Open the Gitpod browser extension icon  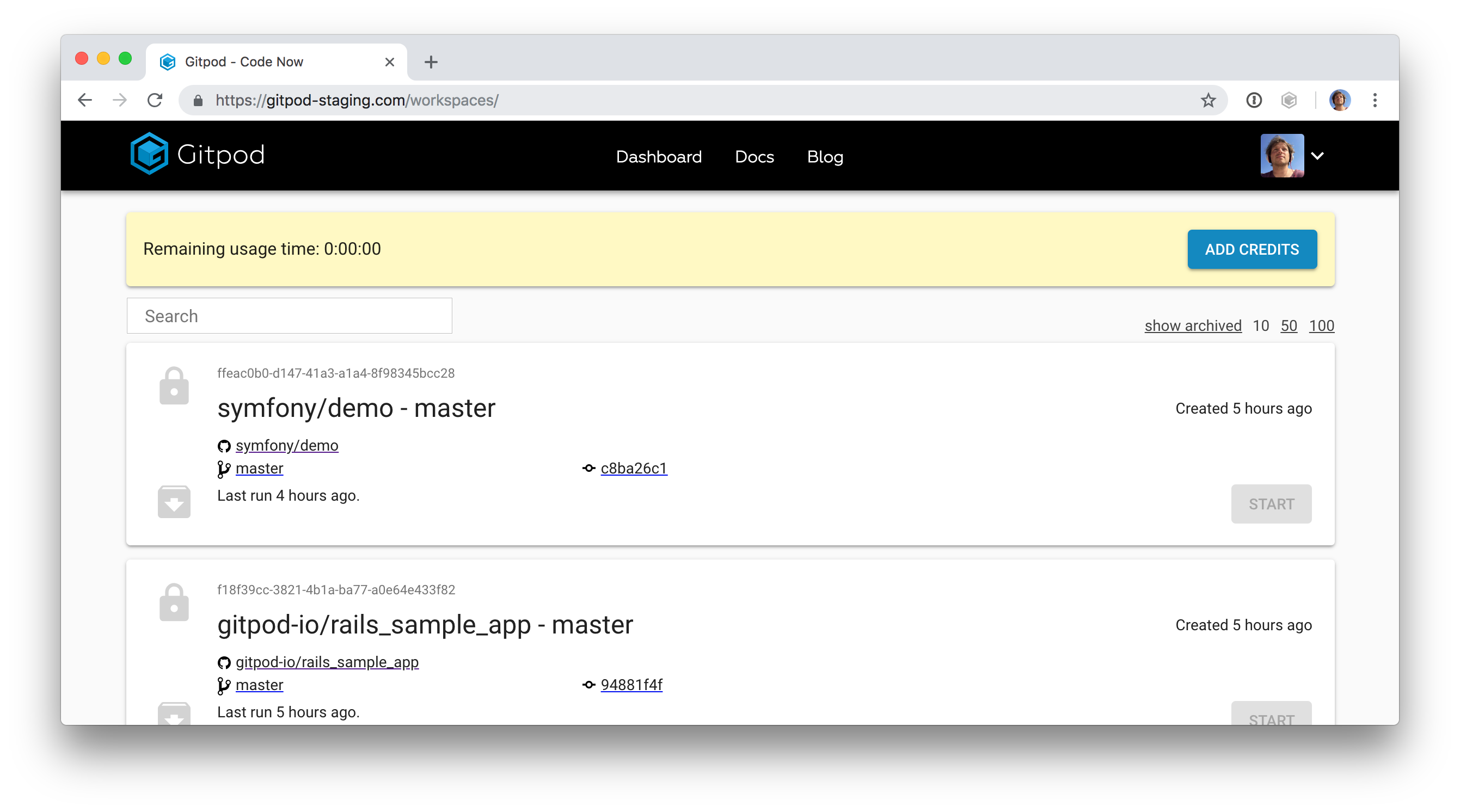click(x=1289, y=100)
